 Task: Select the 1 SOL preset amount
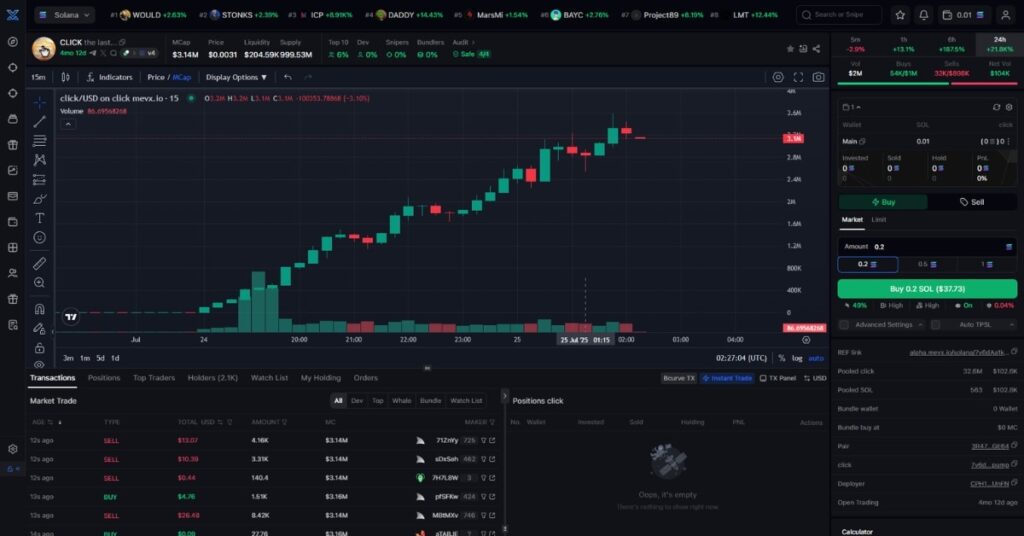click(987, 264)
